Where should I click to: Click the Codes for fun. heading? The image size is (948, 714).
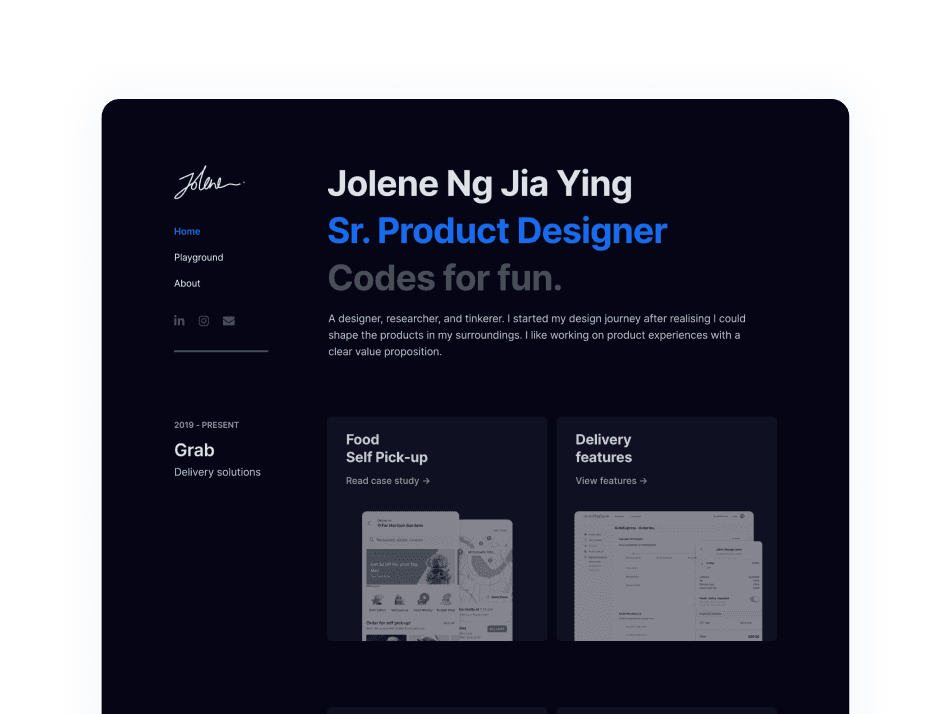(445, 278)
